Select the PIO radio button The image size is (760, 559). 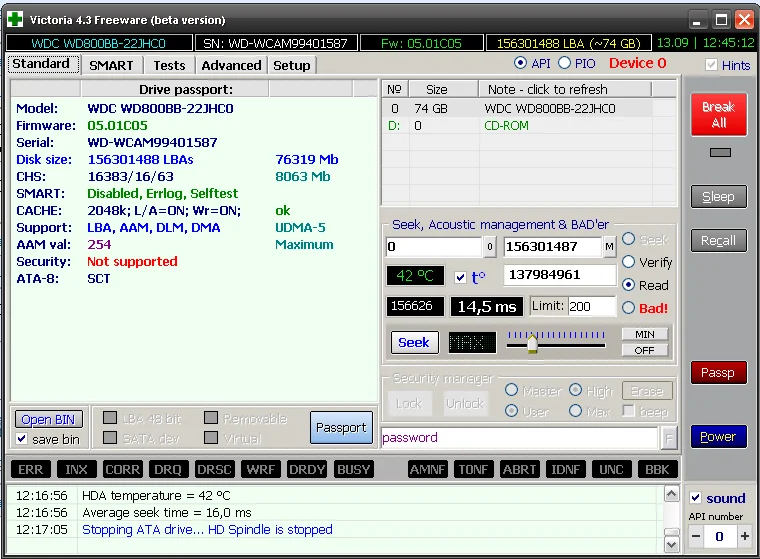coord(565,63)
